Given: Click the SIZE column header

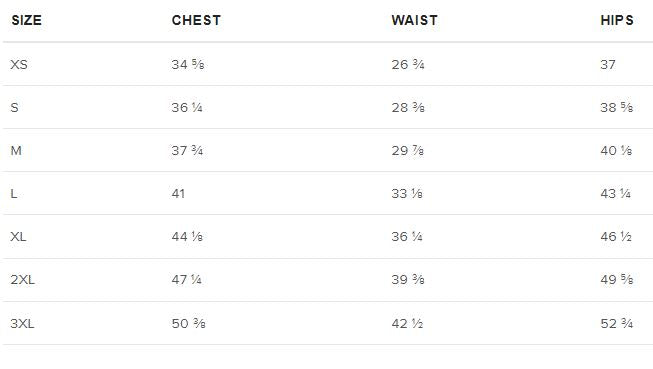Looking at the screenshot, I should (x=27, y=20).
